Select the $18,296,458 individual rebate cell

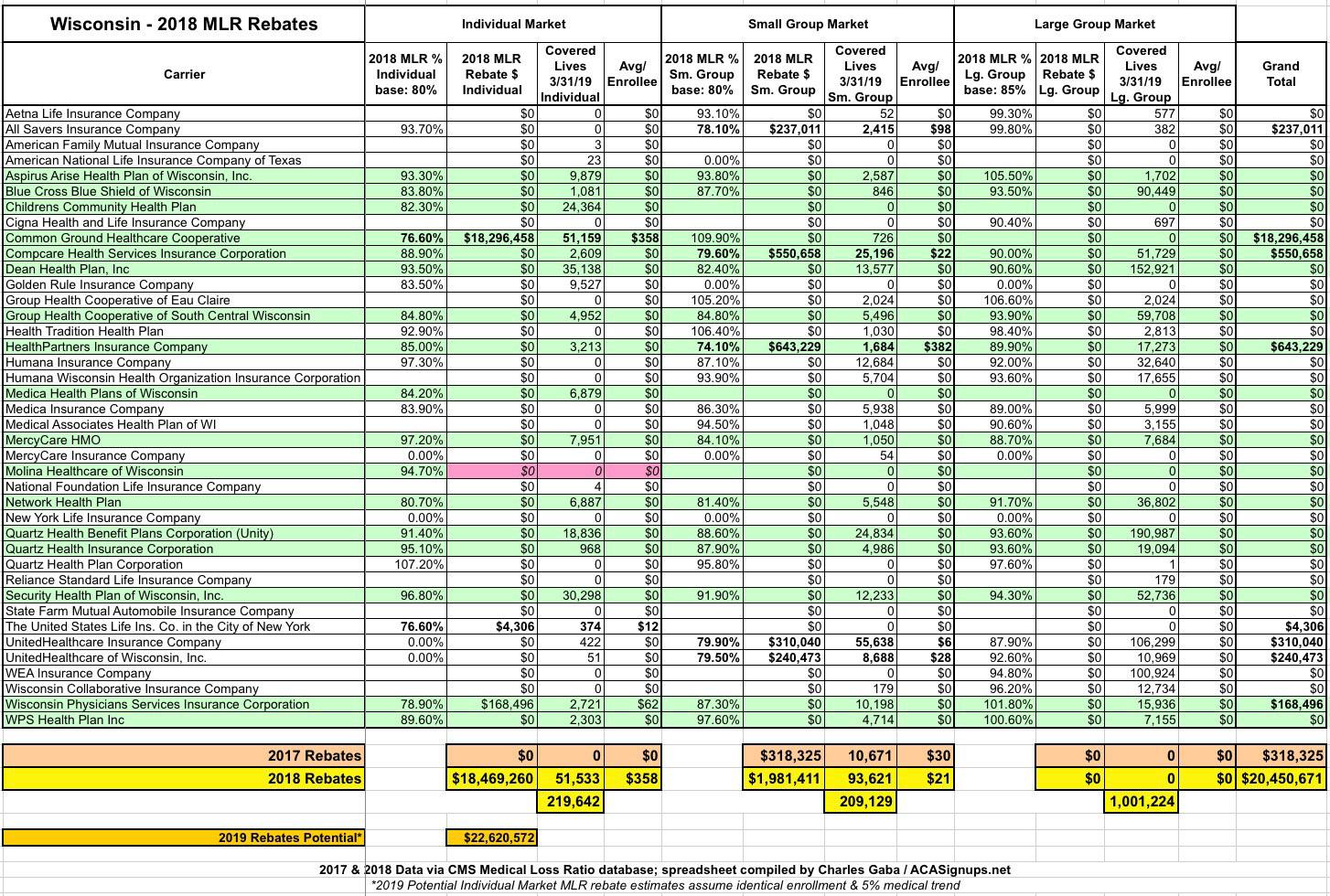pos(492,238)
